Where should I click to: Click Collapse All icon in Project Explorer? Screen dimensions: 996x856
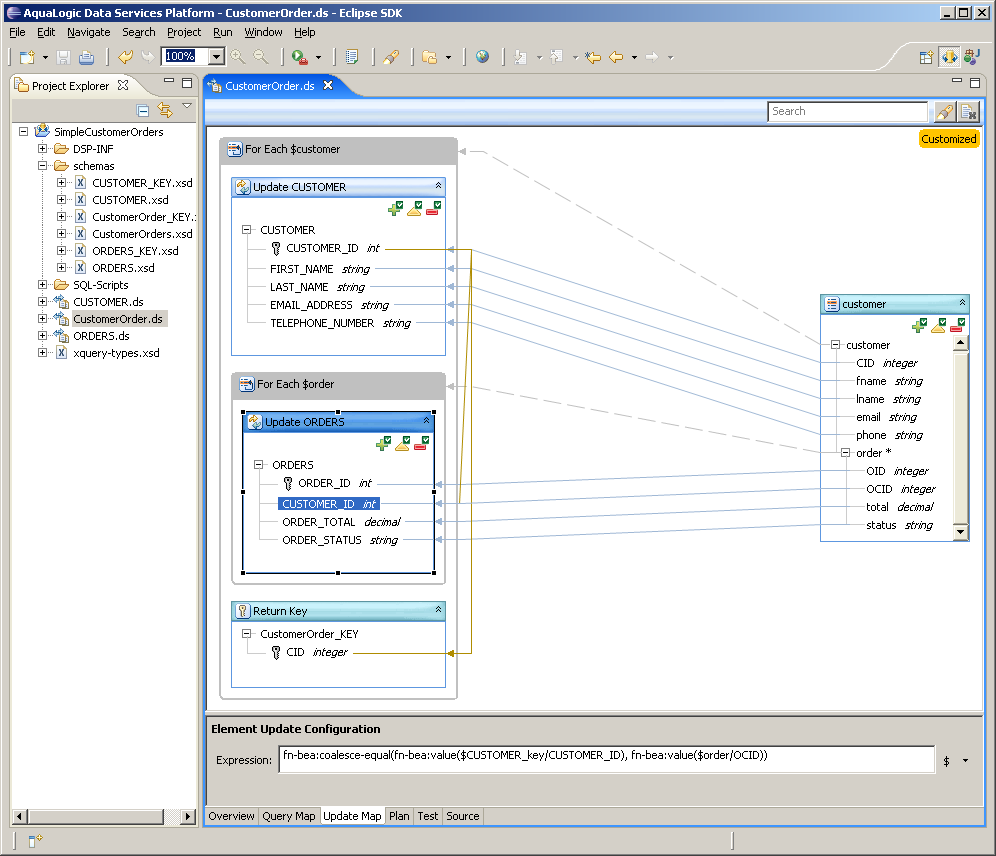coord(143,110)
